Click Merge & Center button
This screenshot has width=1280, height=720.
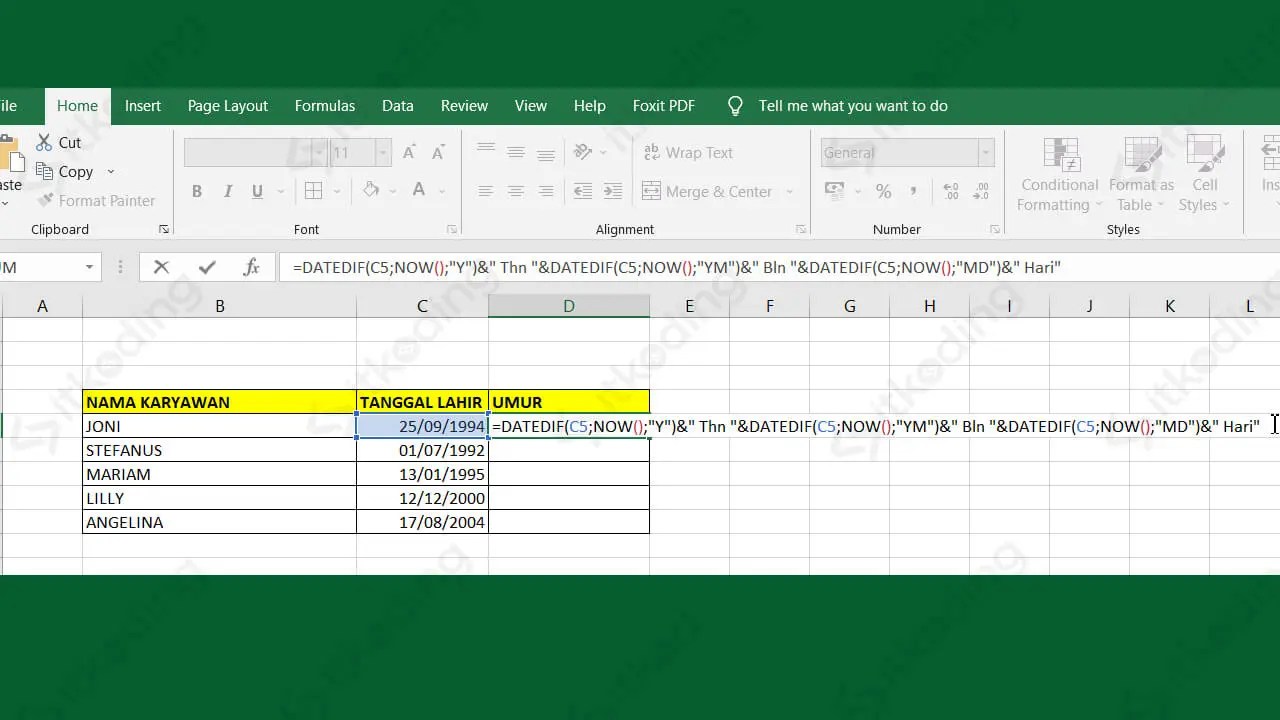(707, 191)
